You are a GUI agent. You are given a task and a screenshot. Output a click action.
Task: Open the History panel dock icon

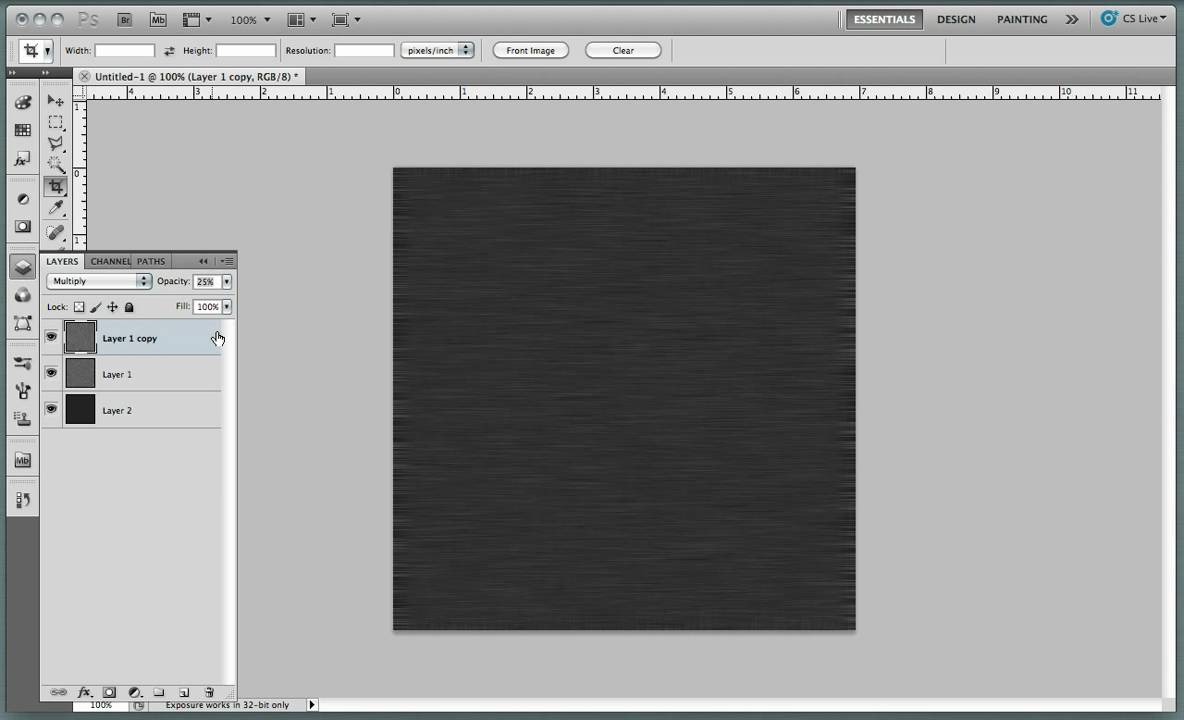pyautogui.click(x=23, y=500)
